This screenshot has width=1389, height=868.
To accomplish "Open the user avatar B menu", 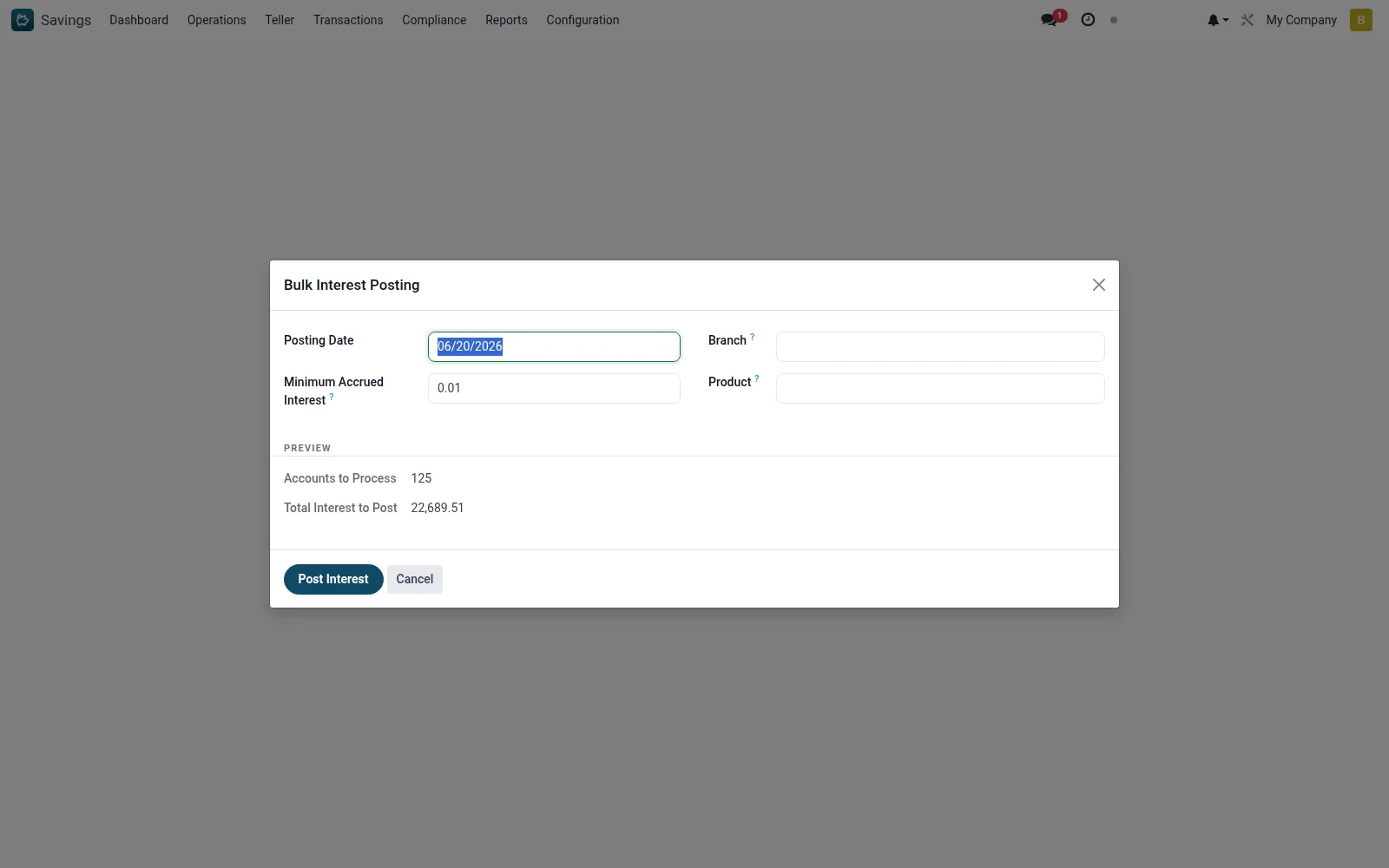I will tap(1361, 20).
